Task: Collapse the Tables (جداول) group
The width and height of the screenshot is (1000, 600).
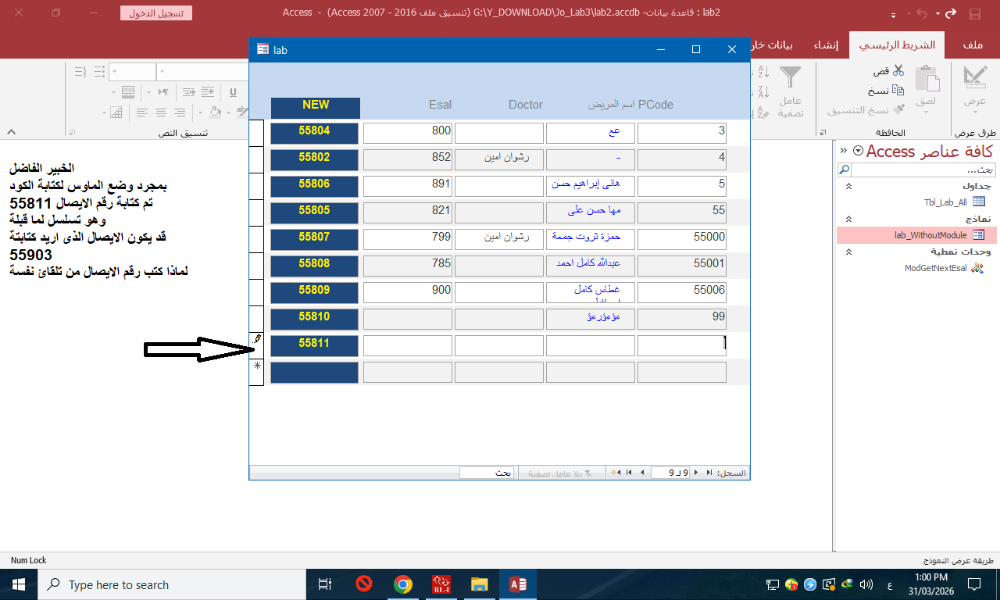Action: 847,186
